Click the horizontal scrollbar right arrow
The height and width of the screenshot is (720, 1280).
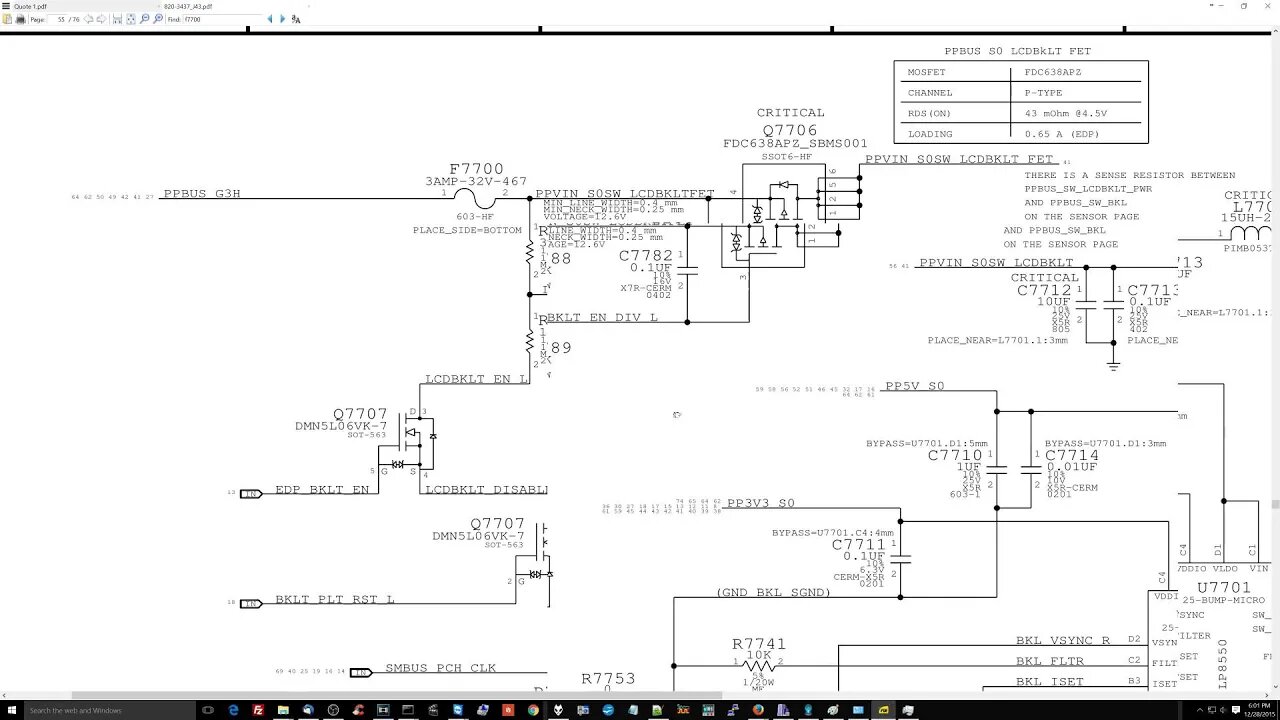pos(1266,695)
